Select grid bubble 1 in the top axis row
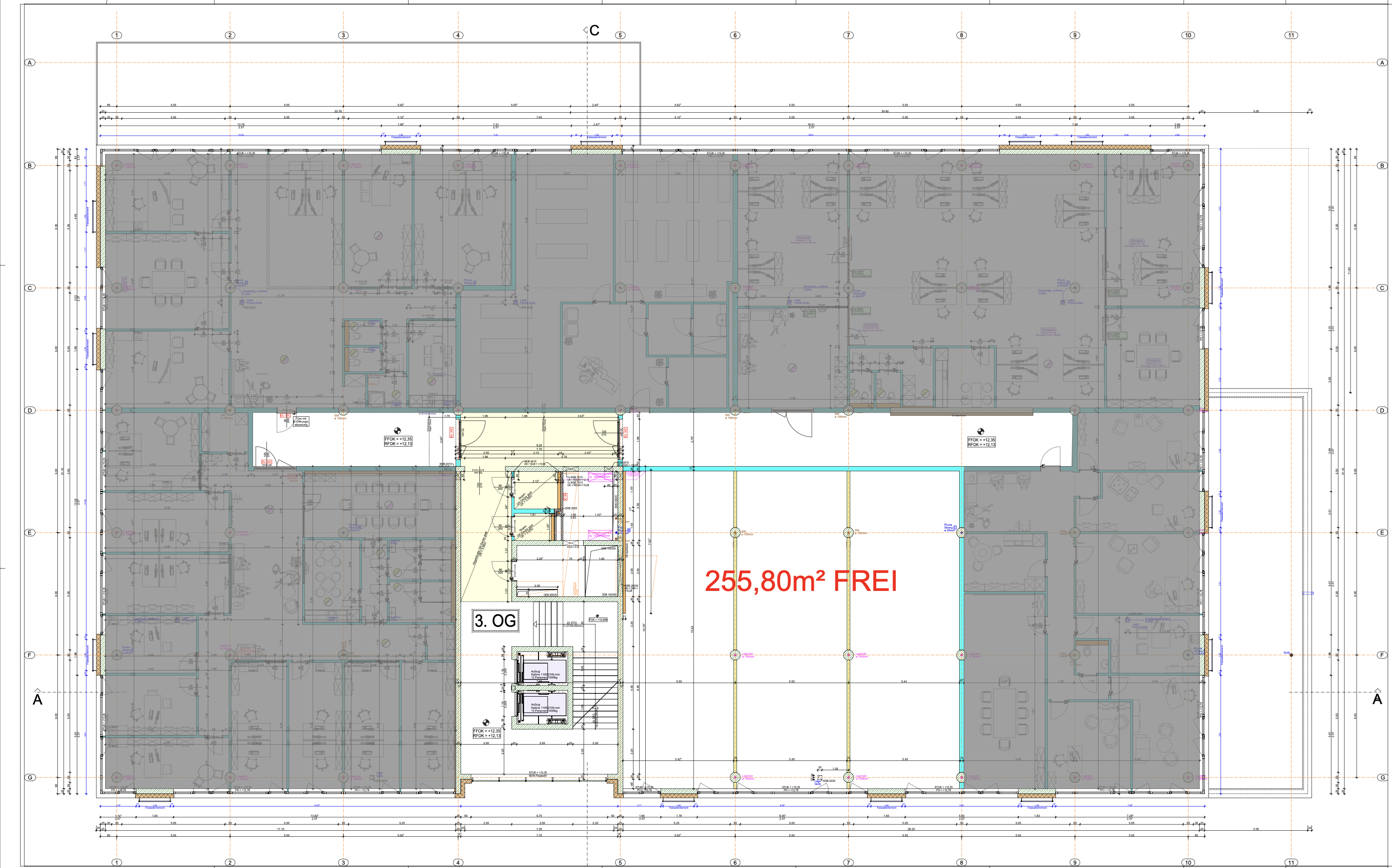 coord(116,35)
